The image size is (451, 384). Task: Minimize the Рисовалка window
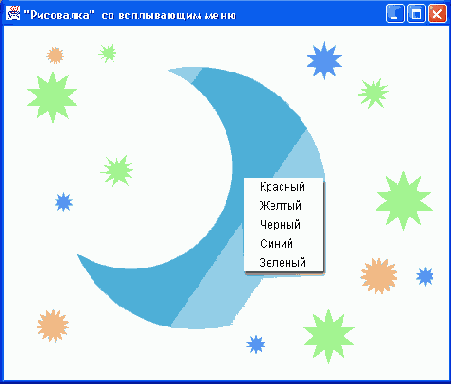pos(395,14)
